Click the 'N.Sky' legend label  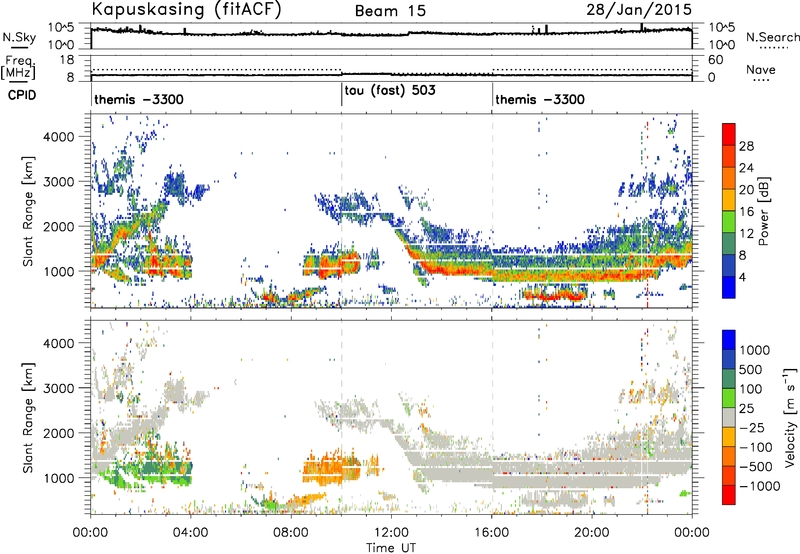point(19,37)
